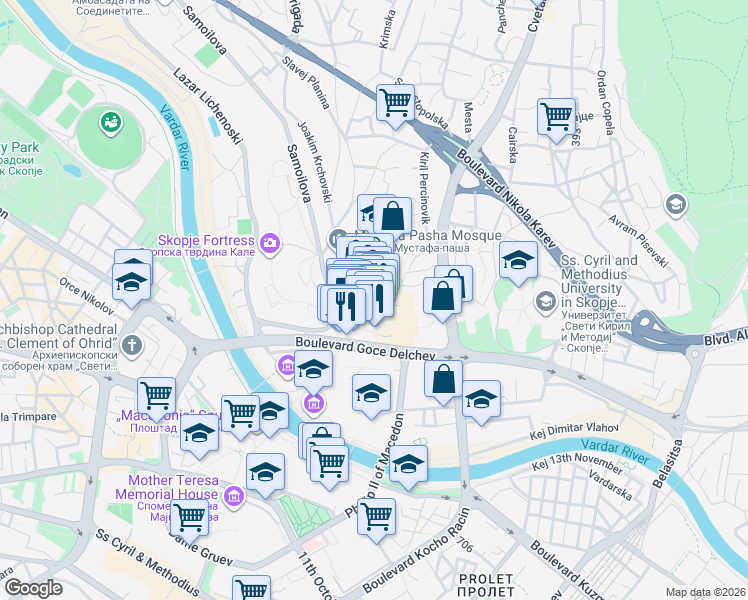
Task: Click the 'Lazar Lichenoski' street label
Action: 207,106
